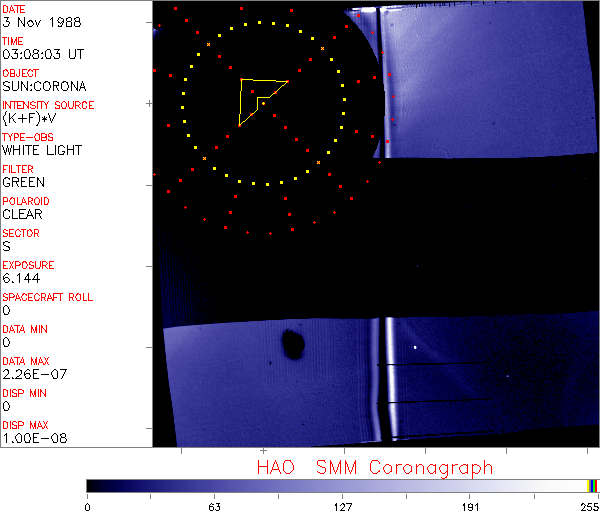
Task: Click the SPACECRAFT ROLL label
Action: click(48, 297)
